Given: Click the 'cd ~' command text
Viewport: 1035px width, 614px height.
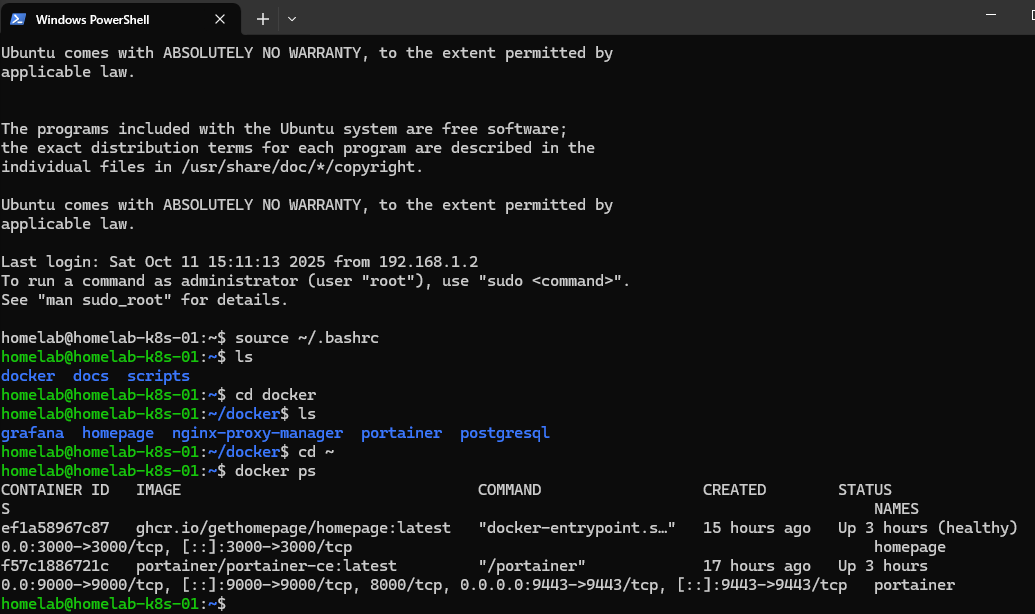Looking at the screenshot, I should [x=316, y=452].
